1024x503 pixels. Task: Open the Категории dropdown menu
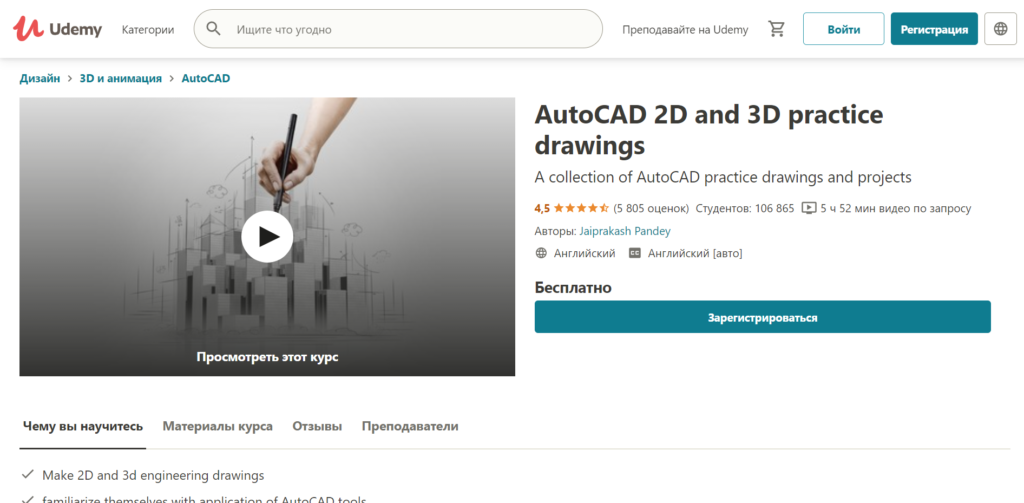point(148,30)
